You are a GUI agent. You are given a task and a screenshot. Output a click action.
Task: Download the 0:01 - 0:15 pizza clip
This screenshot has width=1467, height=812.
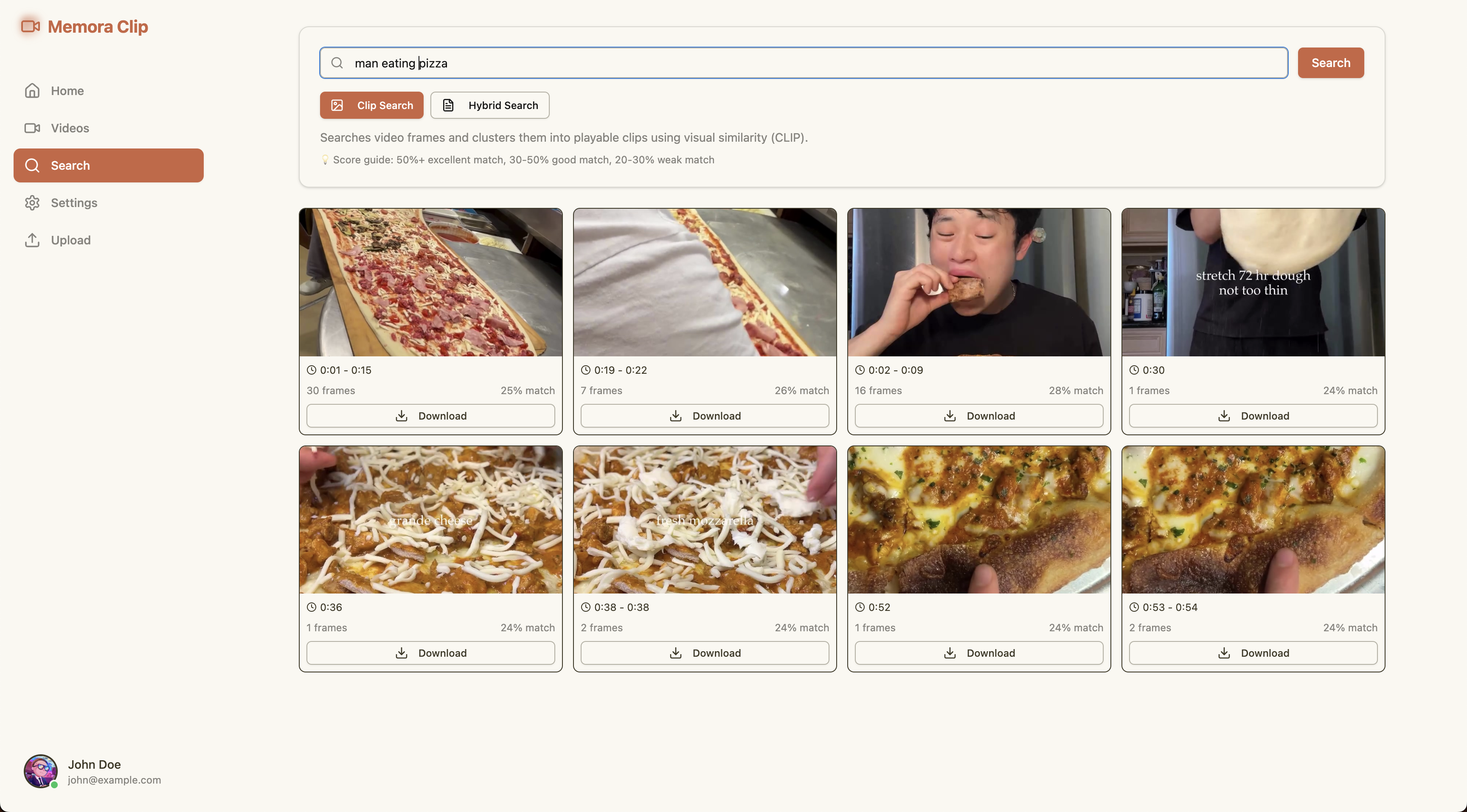[430, 416]
